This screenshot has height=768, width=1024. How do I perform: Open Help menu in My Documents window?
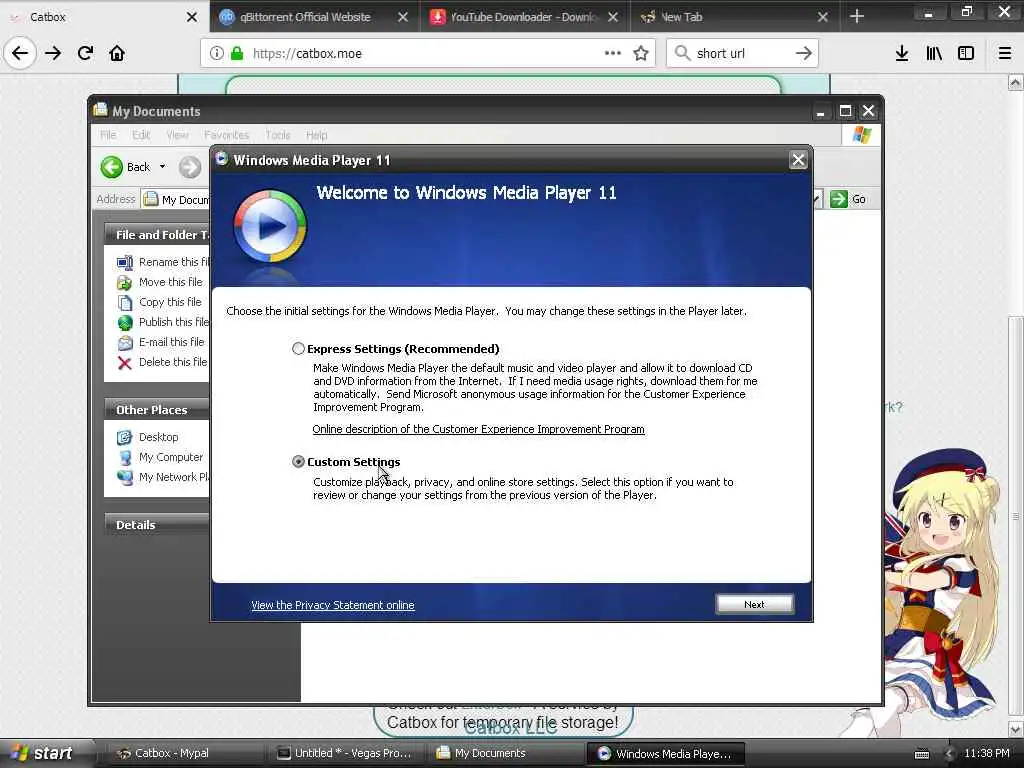[316, 135]
